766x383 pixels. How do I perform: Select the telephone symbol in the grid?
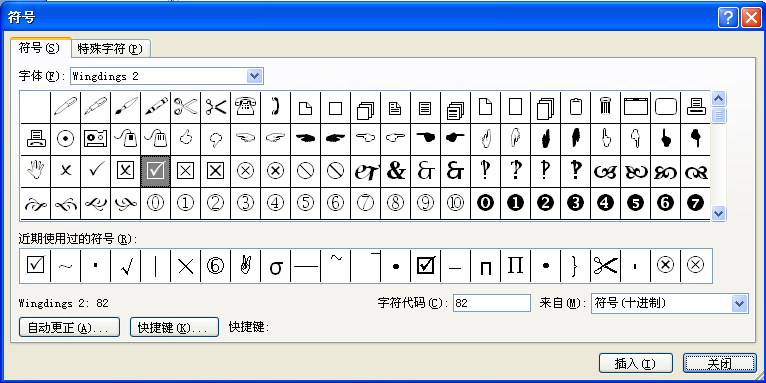245,106
